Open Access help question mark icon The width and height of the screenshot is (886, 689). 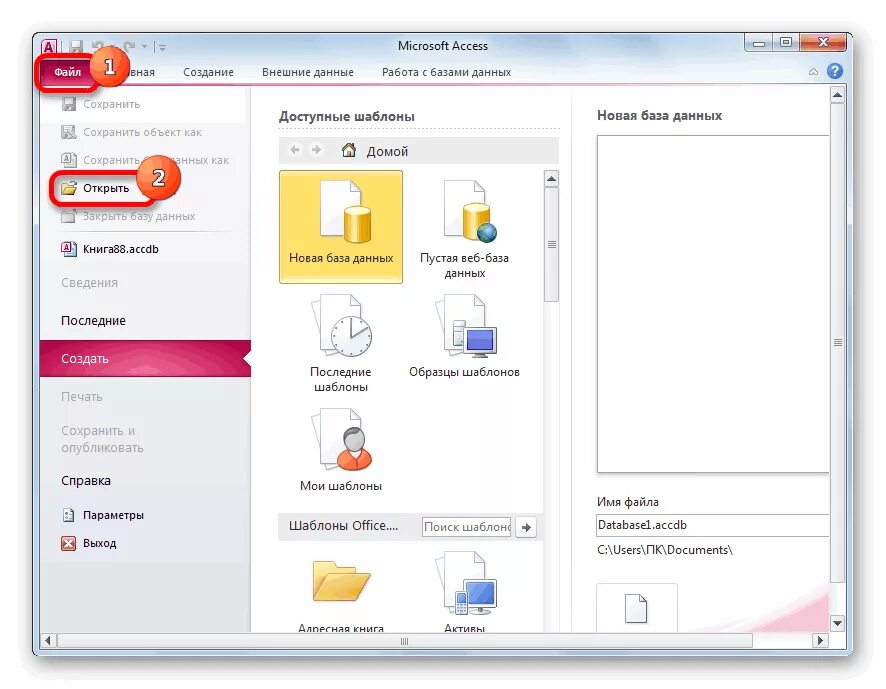835,71
